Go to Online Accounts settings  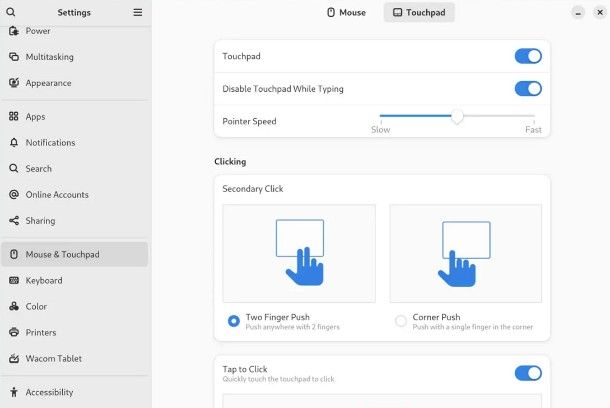click(x=75, y=194)
